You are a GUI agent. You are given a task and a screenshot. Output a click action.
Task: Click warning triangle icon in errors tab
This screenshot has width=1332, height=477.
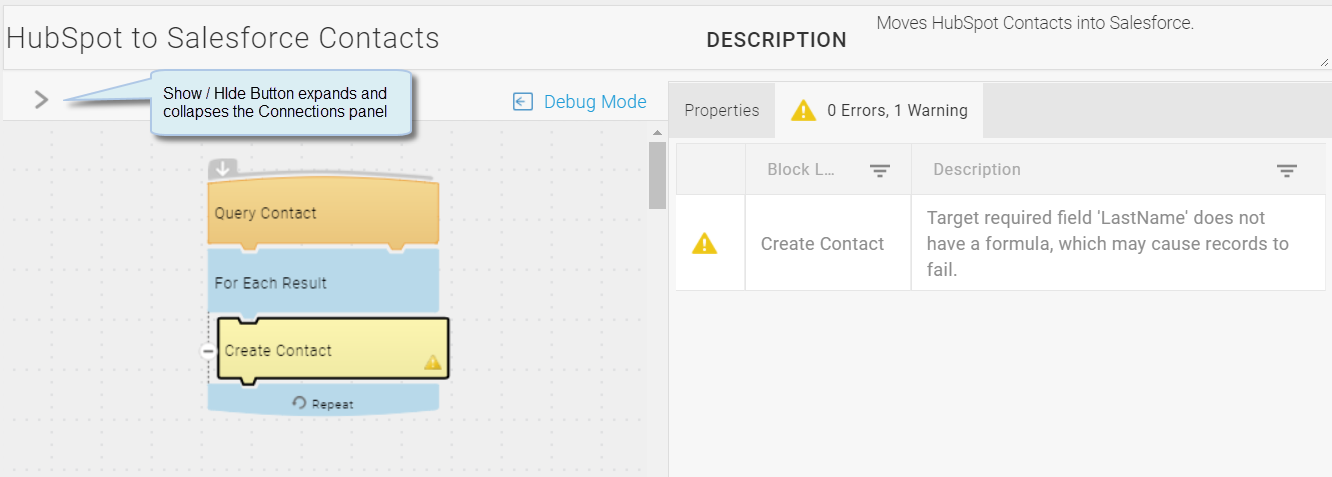[803, 110]
